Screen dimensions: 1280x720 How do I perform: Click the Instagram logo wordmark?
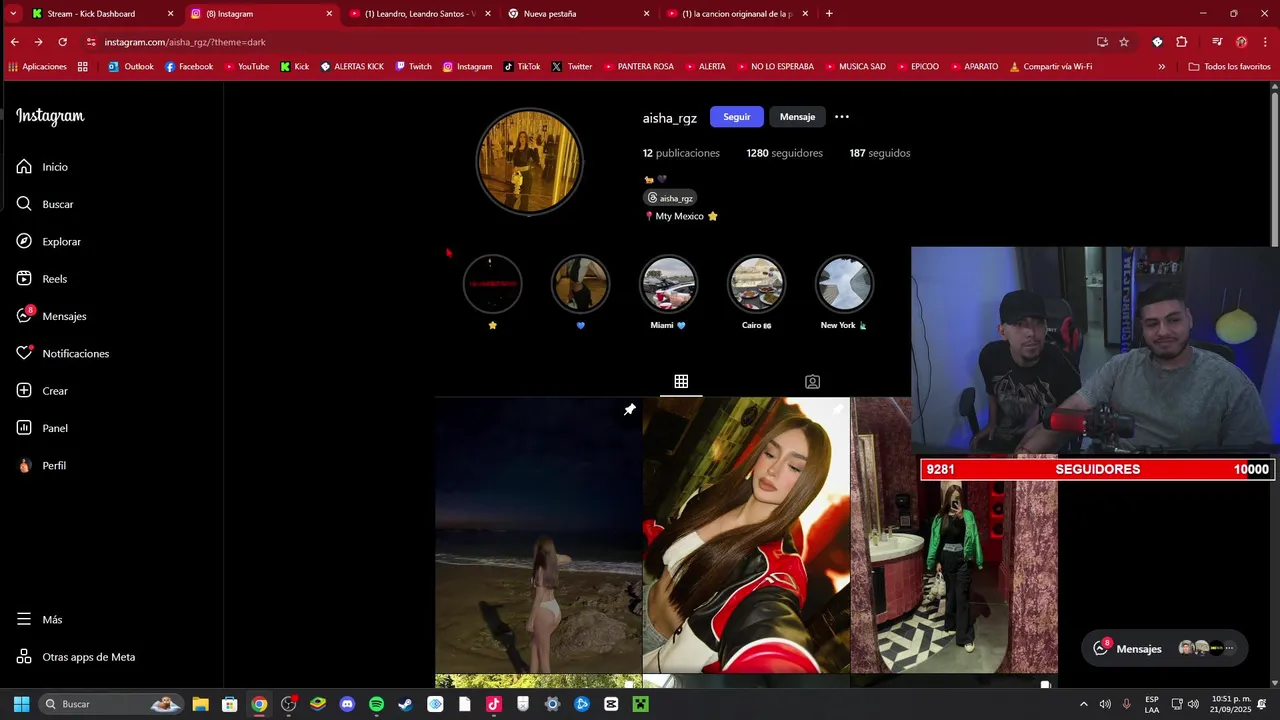(x=50, y=116)
